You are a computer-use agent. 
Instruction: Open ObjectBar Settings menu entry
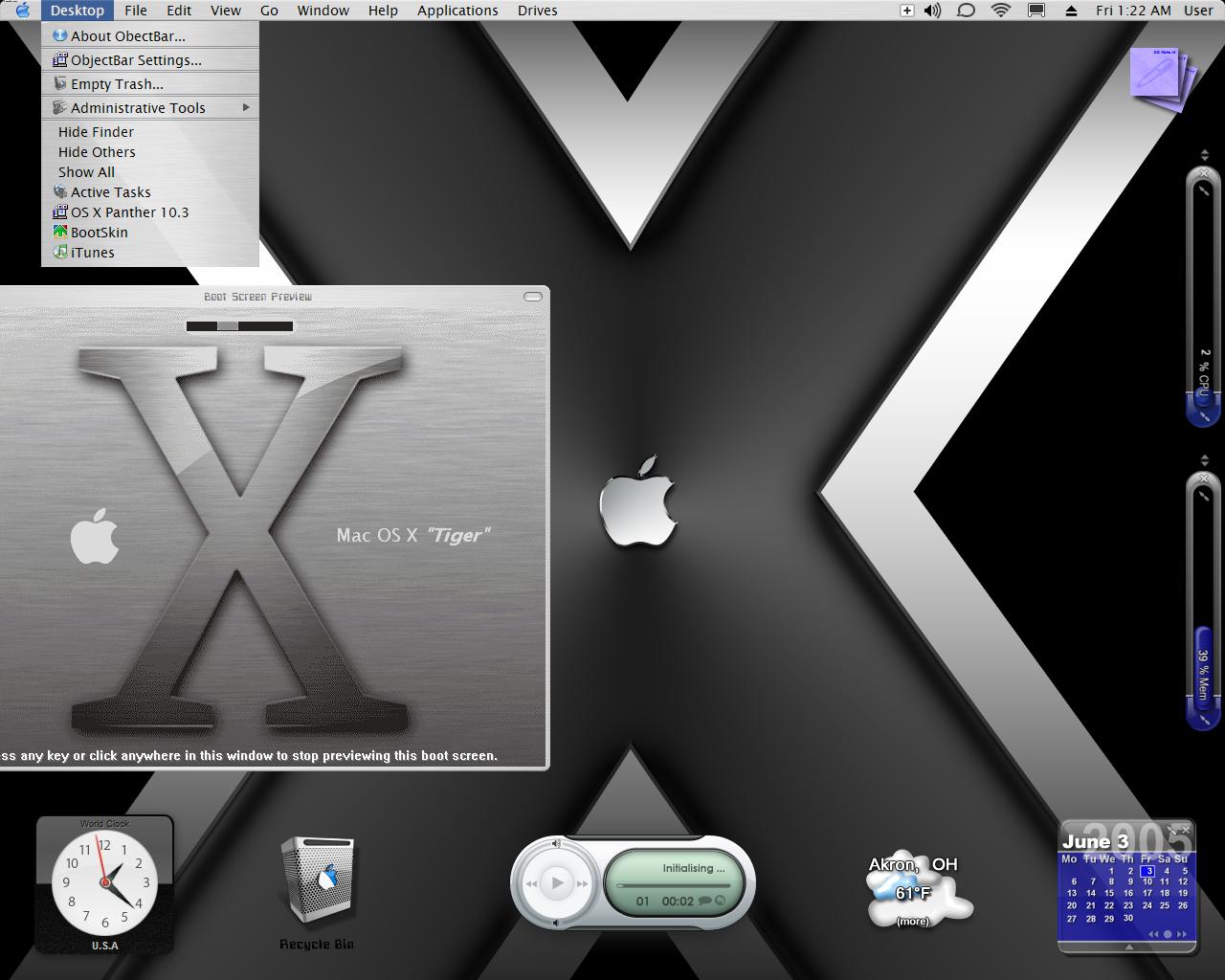135,60
